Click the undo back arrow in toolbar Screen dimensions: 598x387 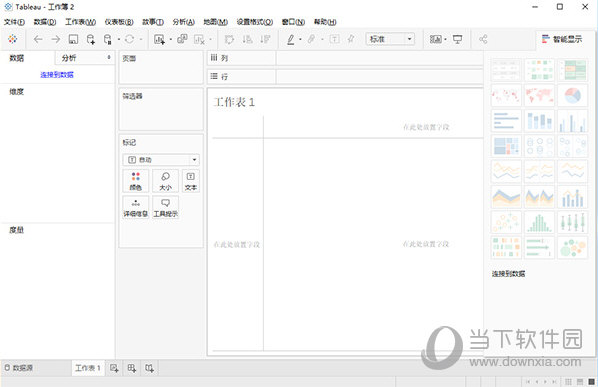38,39
